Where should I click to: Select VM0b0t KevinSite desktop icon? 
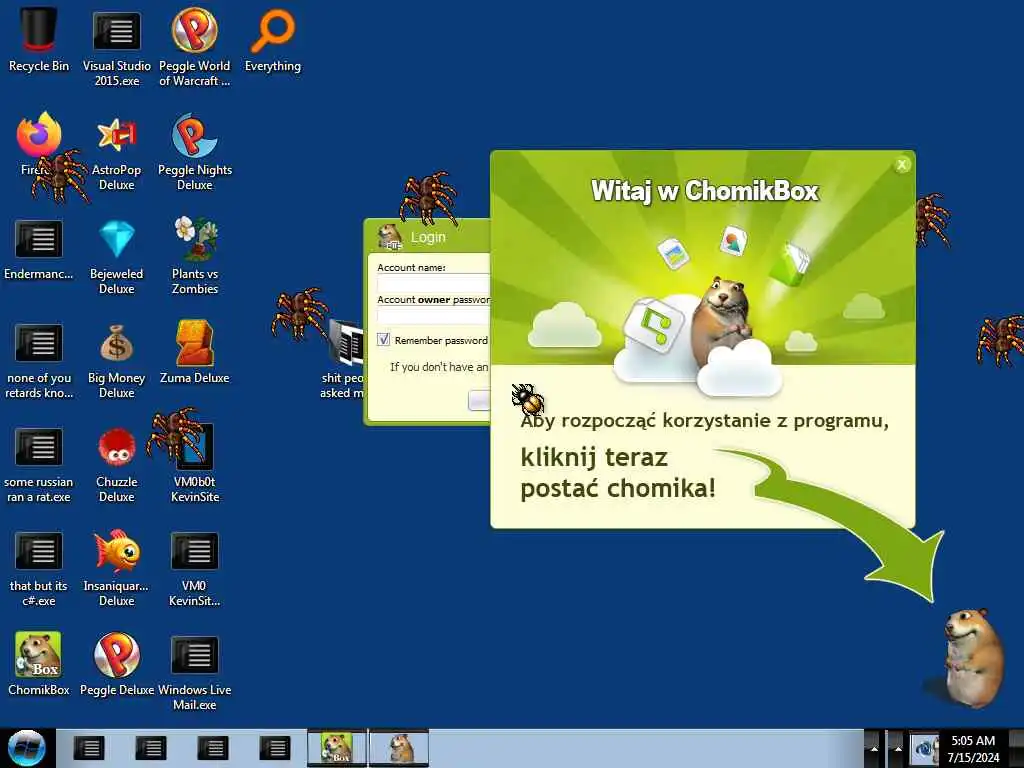coord(195,464)
